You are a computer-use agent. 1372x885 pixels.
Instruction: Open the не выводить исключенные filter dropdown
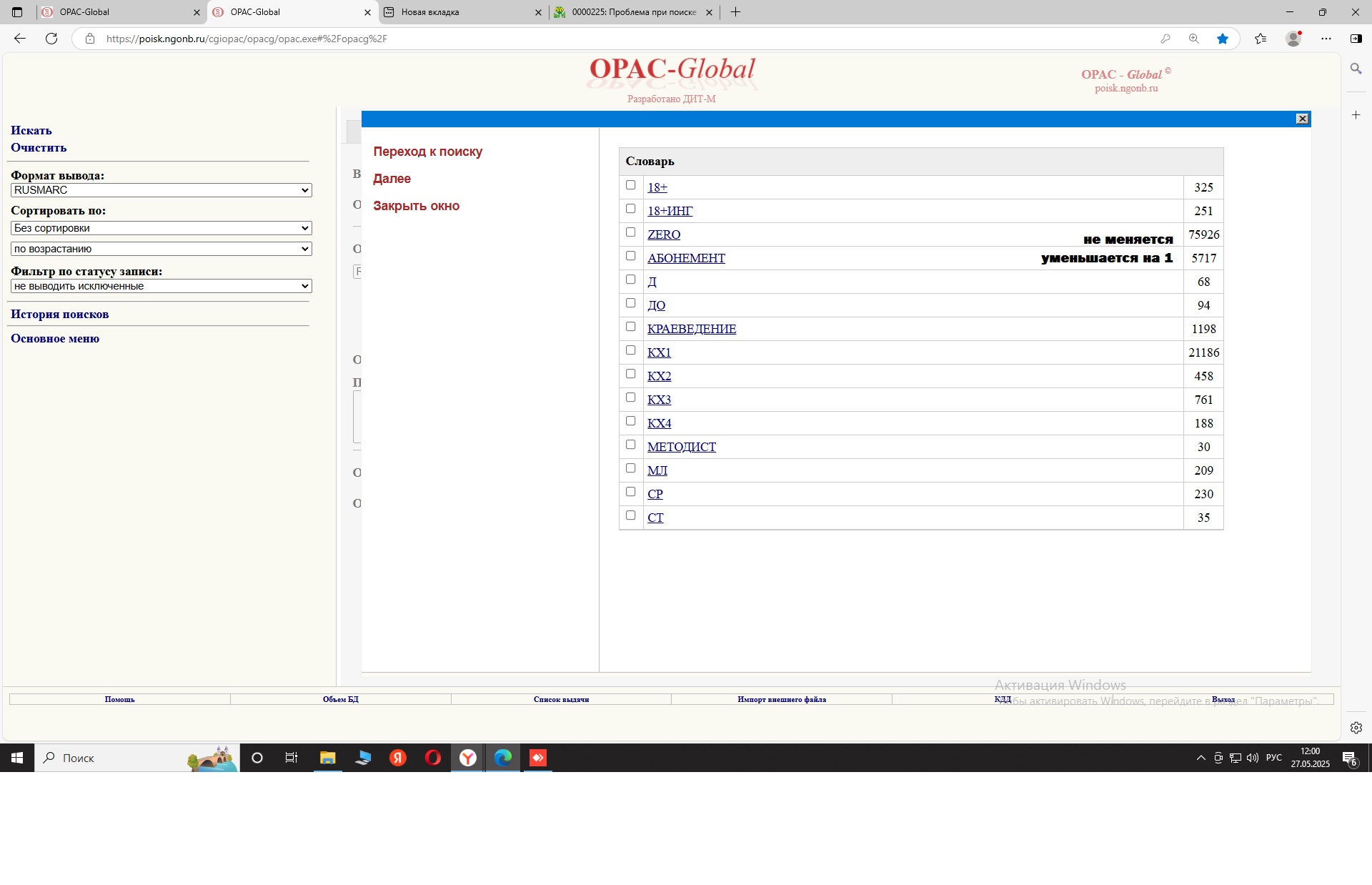tap(161, 286)
